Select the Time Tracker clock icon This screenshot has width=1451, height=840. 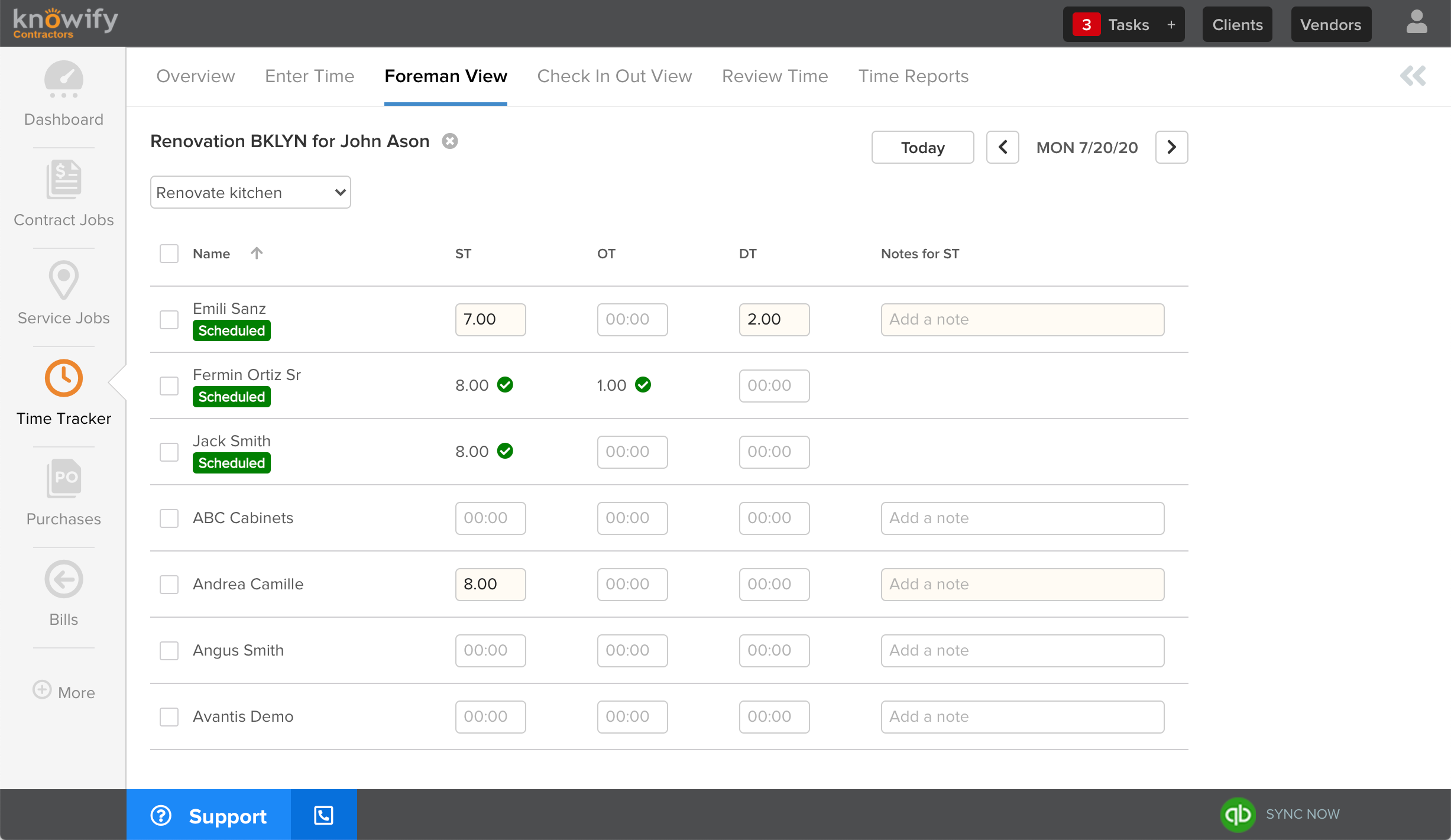point(64,378)
